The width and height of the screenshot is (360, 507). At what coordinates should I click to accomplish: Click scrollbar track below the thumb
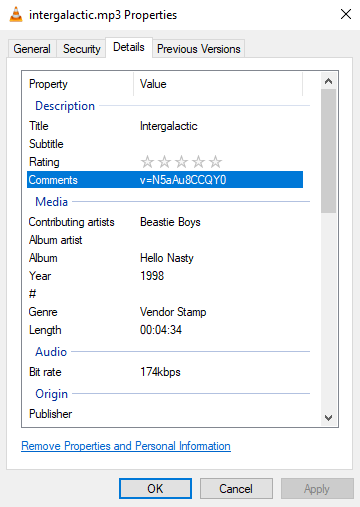(328, 311)
